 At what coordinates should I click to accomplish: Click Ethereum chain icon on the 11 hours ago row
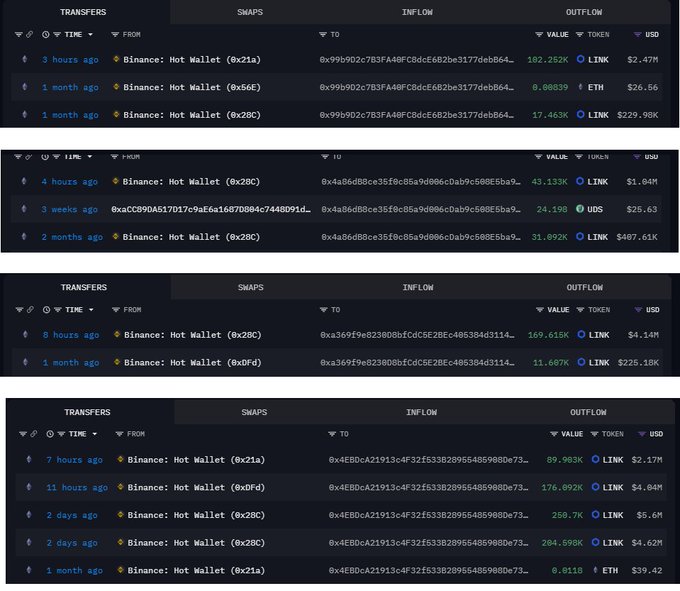(29, 487)
